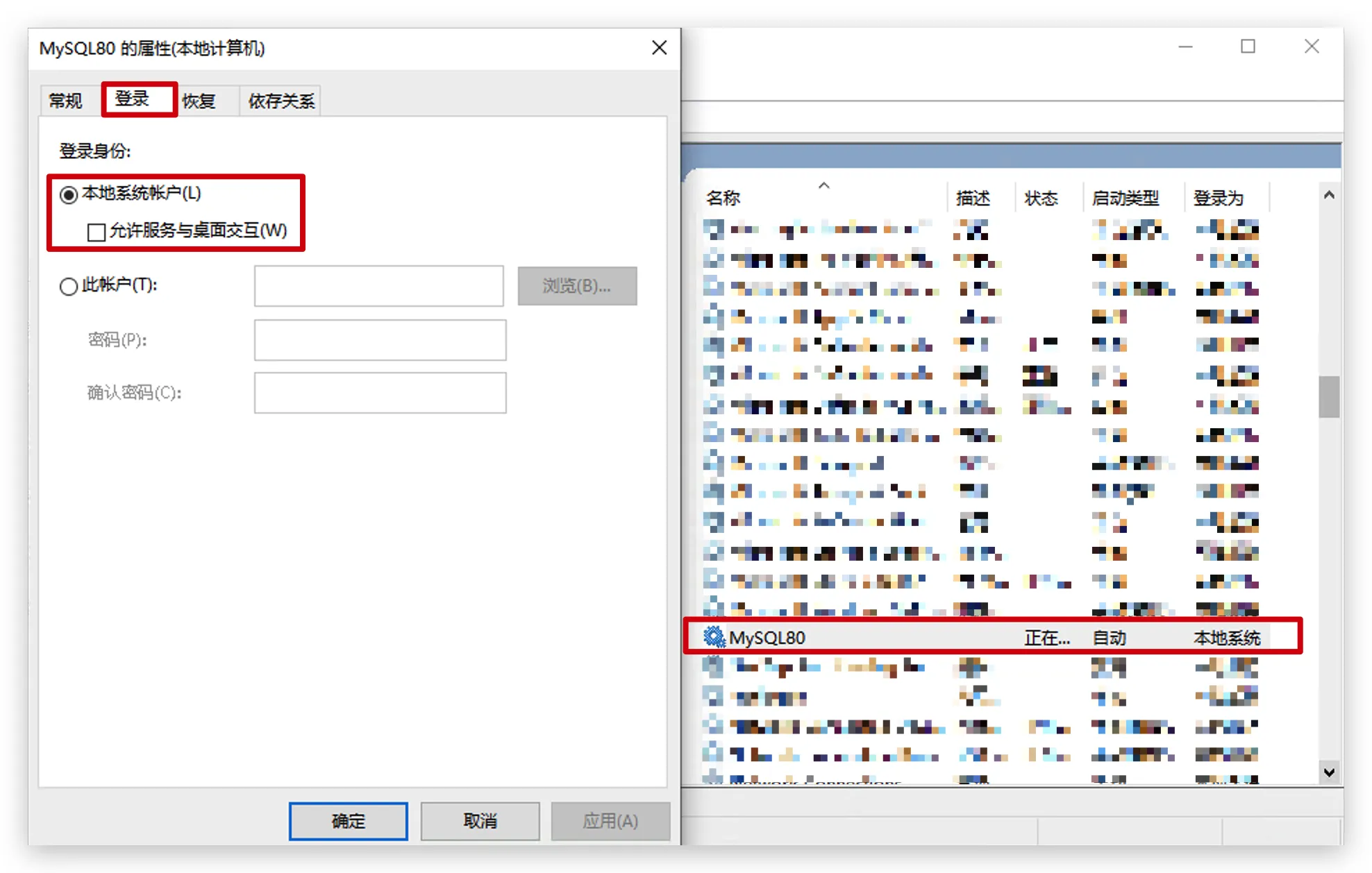Close the MySQL80 properties dialog
1372x873 pixels.
point(659,48)
